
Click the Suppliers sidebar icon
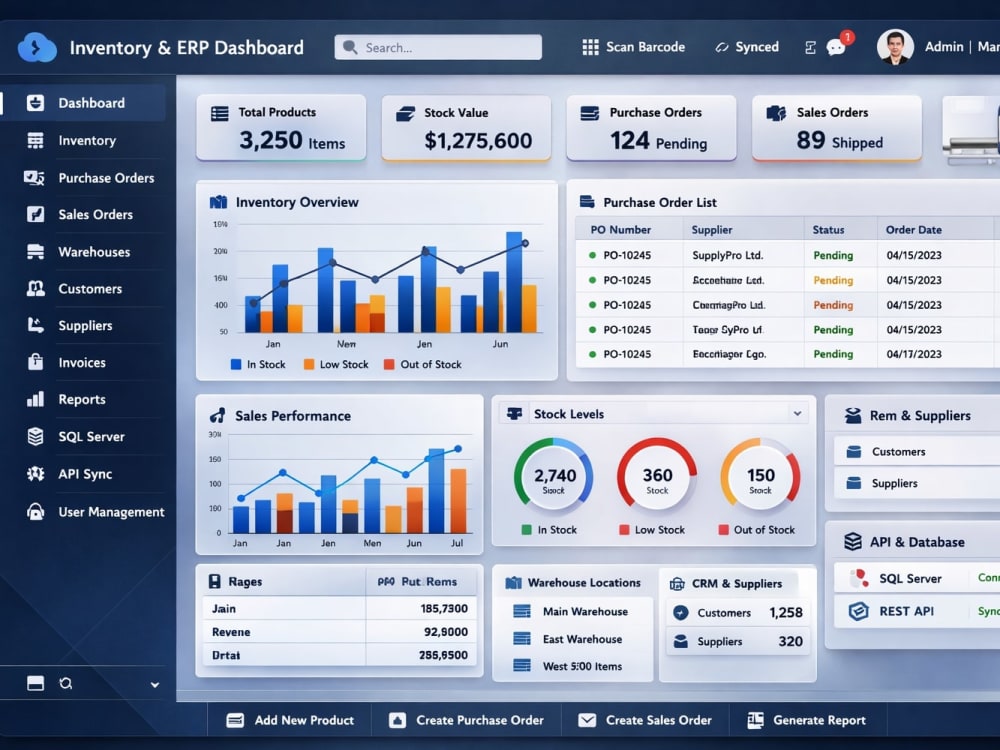coord(36,325)
